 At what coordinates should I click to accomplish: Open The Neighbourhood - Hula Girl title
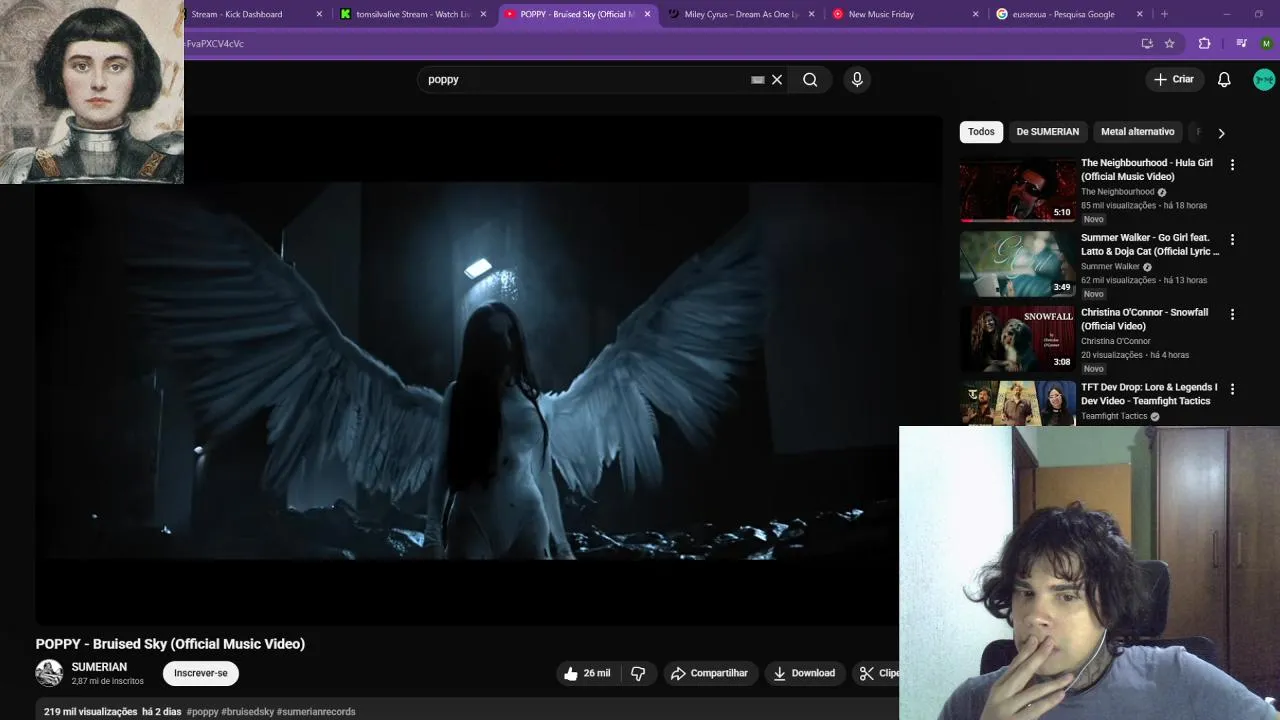(1147, 170)
